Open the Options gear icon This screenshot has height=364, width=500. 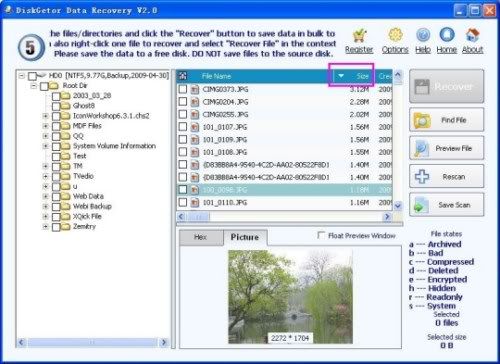point(395,35)
